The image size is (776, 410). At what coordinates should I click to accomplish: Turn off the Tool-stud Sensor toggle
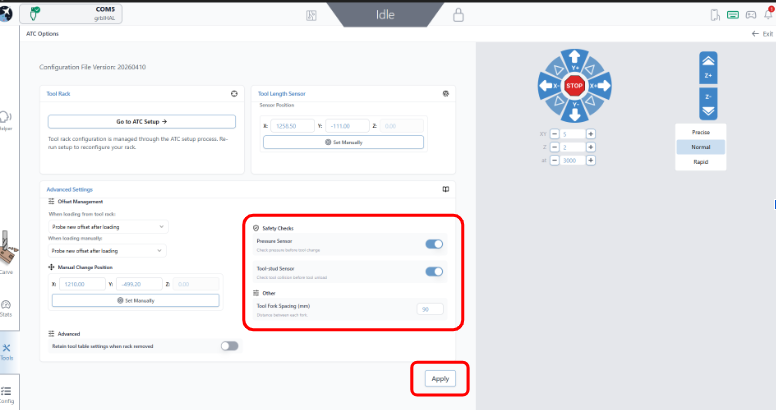[434, 272]
